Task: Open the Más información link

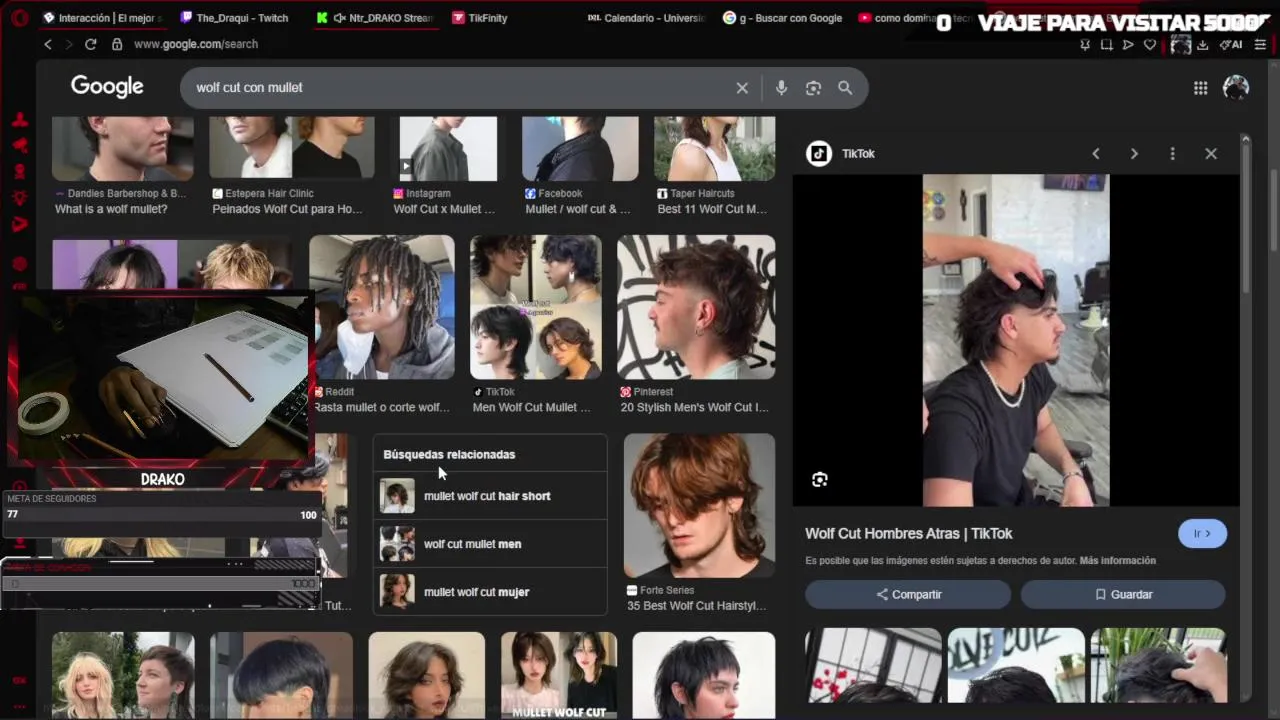Action: pyautogui.click(x=1118, y=561)
